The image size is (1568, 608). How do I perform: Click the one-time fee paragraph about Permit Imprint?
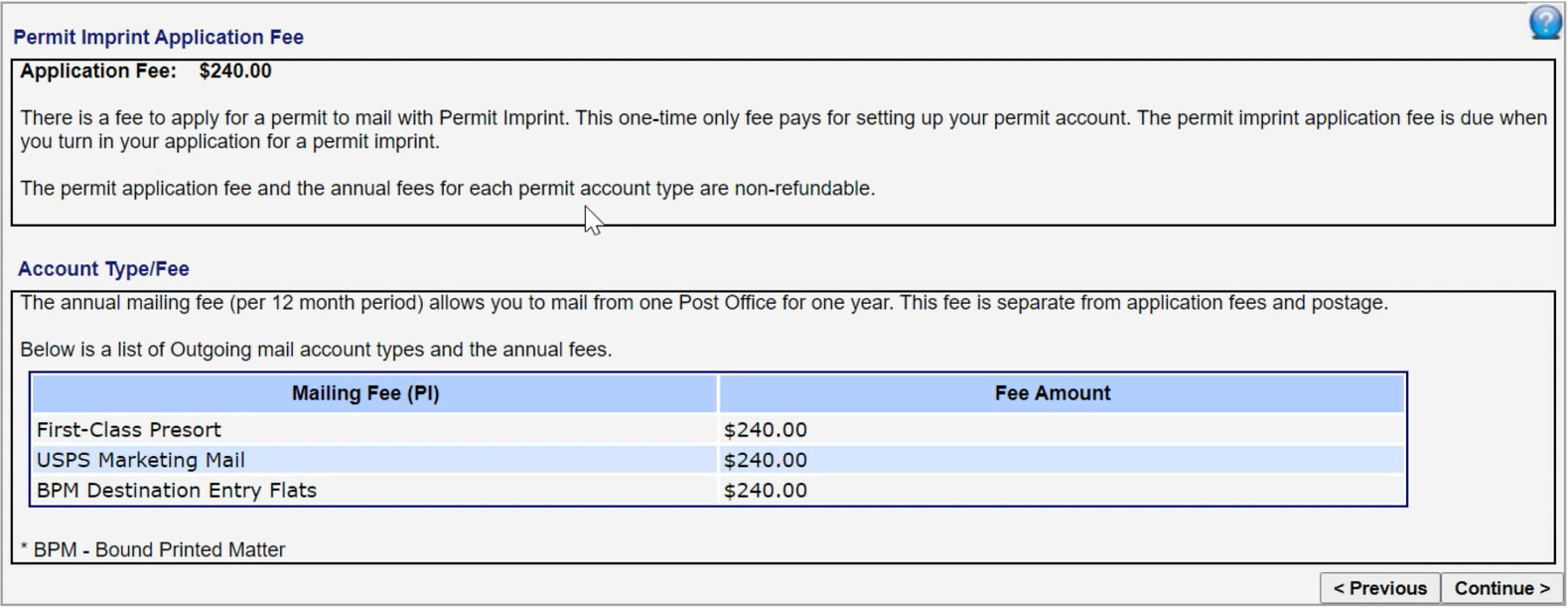coord(784,130)
